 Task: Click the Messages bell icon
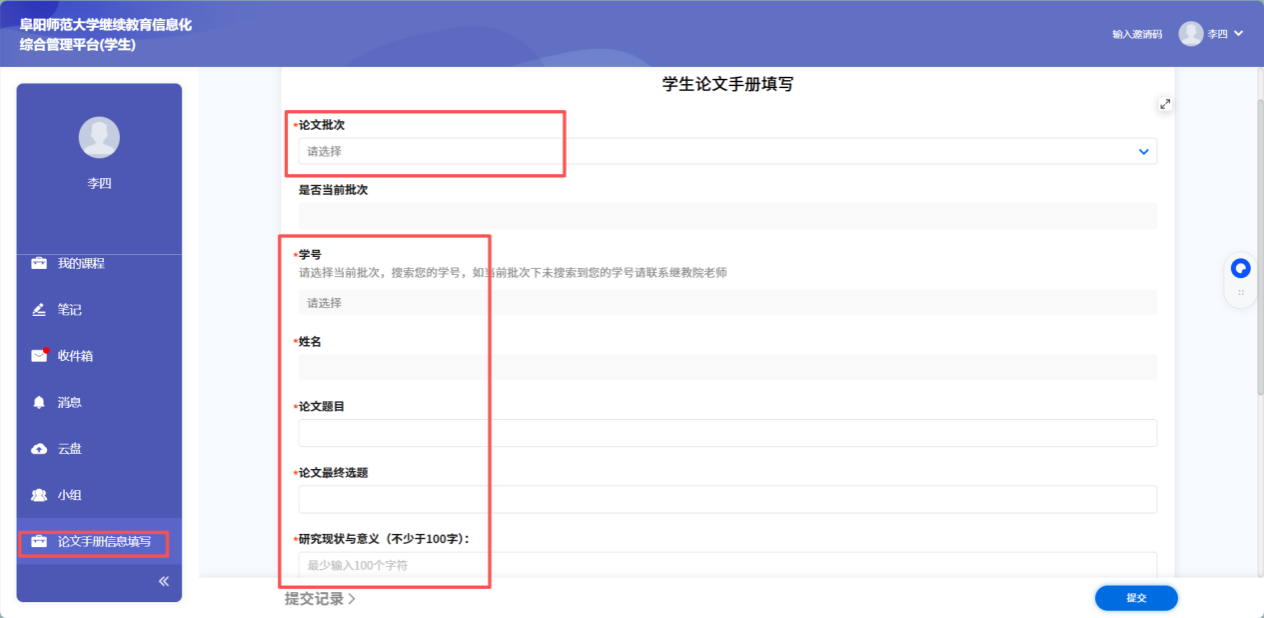39,402
